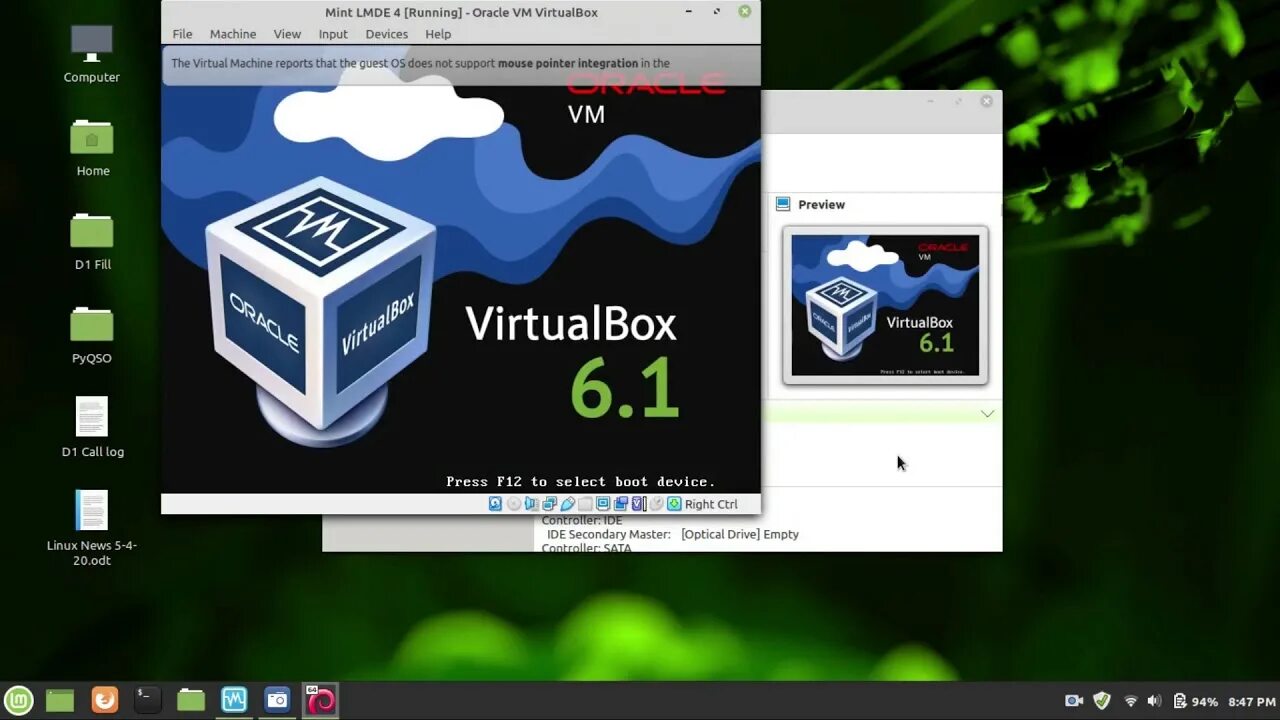1280x720 pixels.
Task: Click the display status icon in VM status bar
Action: (x=603, y=504)
